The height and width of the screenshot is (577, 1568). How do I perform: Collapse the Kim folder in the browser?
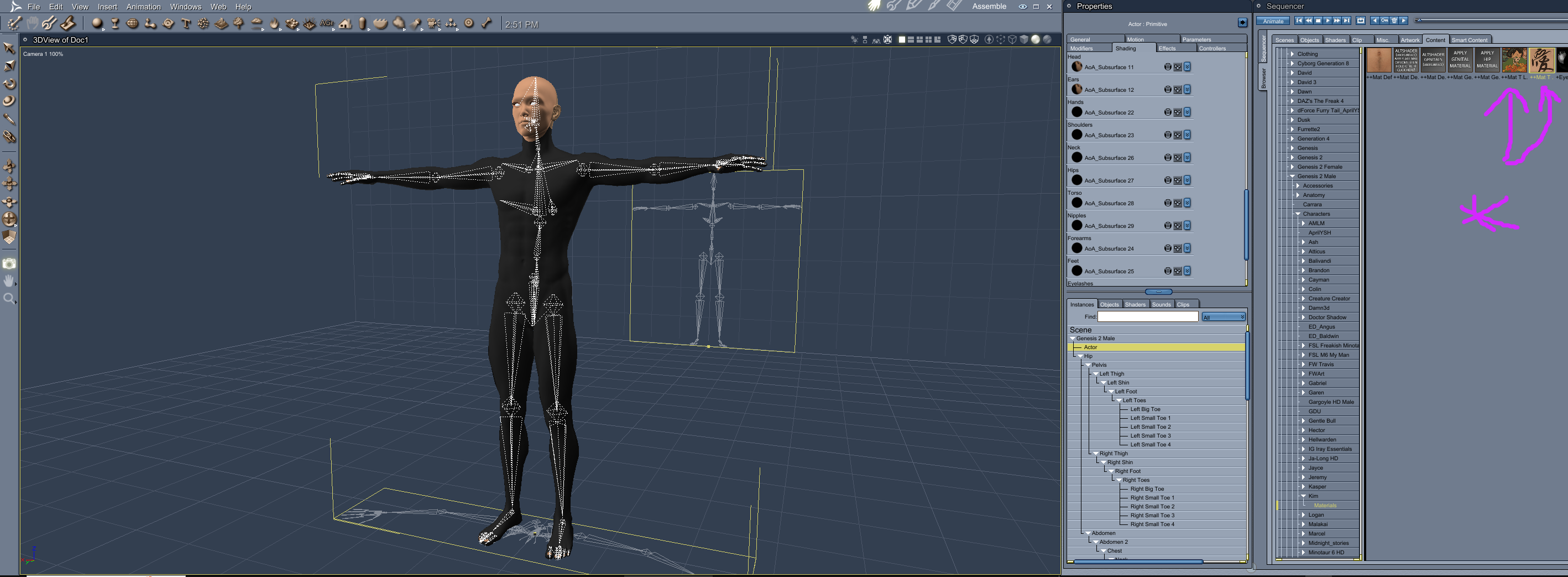[x=1303, y=496]
